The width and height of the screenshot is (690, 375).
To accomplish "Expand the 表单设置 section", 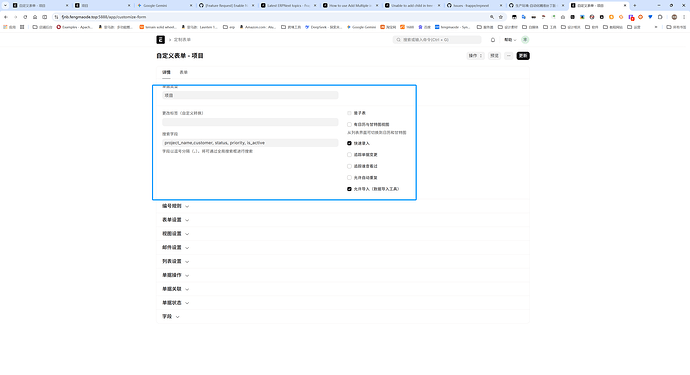I will (176, 220).
